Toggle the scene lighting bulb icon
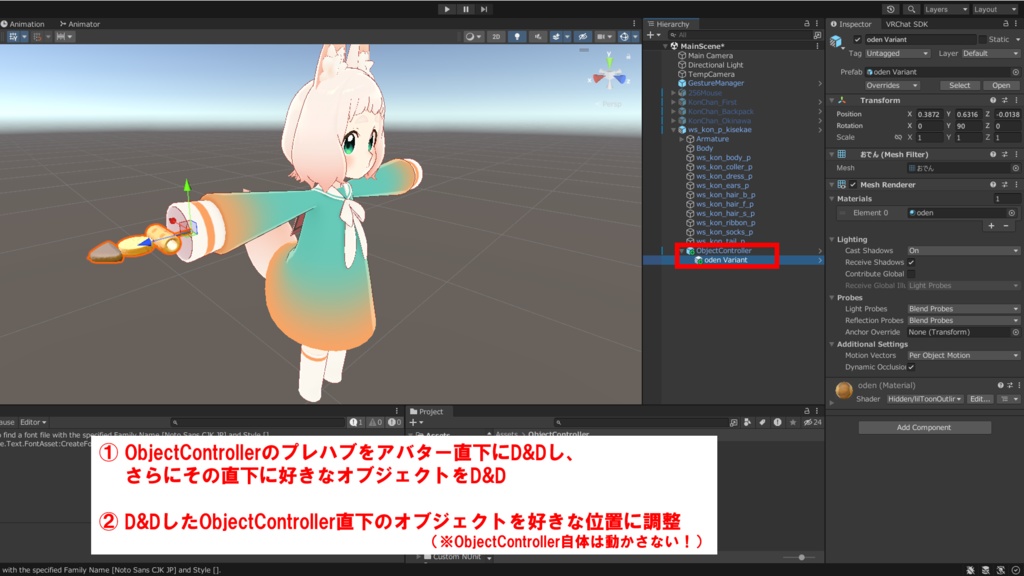 (517, 36)
